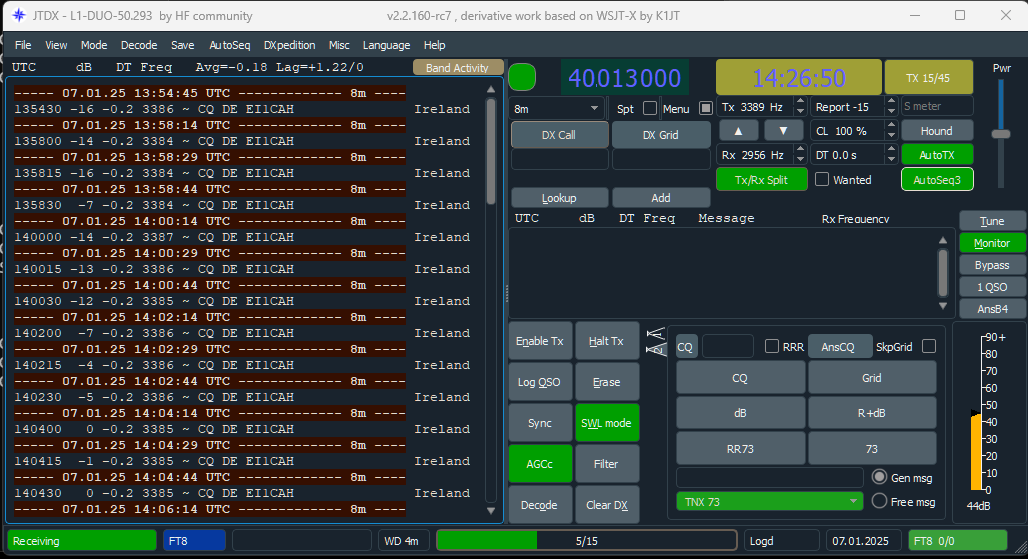Toggle the RRR checkbox
Image resolution: width=1028 pixels, height=559 pixels.
pyautogui.click(x=772, y=346)
